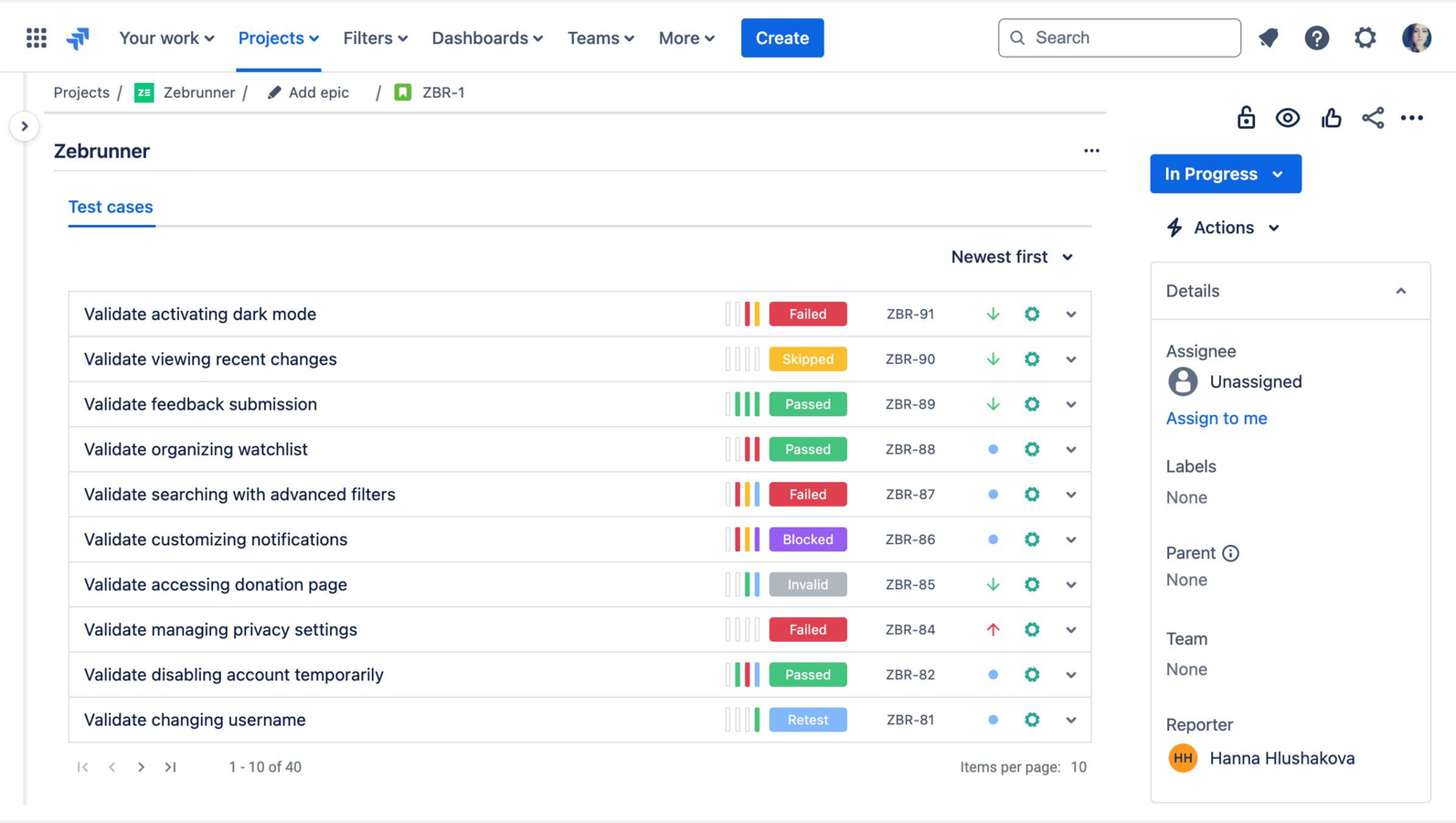Open the Newest first sort dropdown

1012,257
